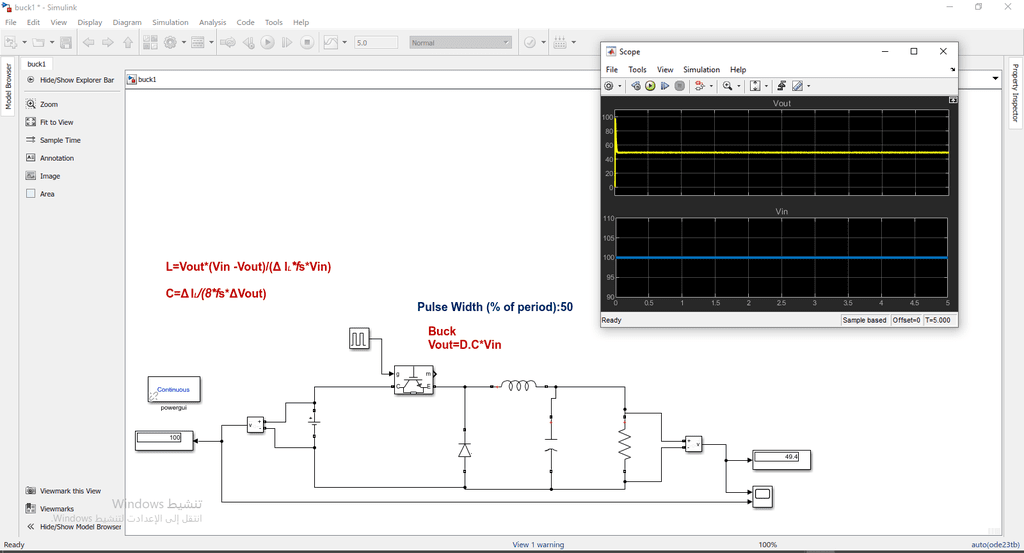Select Zoom tool in Scope toolbar

(x=728, y=86)
